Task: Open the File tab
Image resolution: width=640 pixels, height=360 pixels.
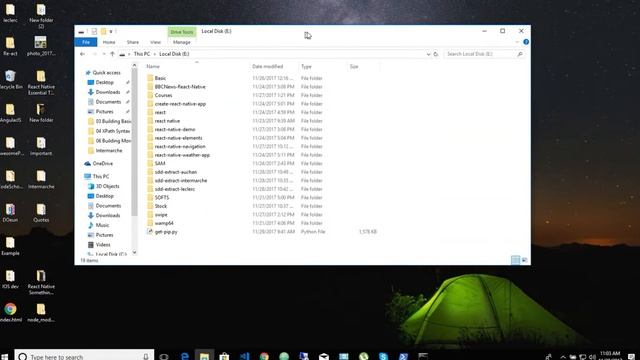Action: [86, 42]
